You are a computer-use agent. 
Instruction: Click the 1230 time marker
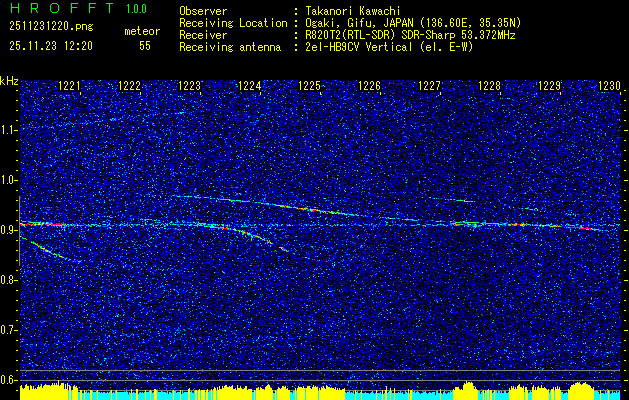609,86
